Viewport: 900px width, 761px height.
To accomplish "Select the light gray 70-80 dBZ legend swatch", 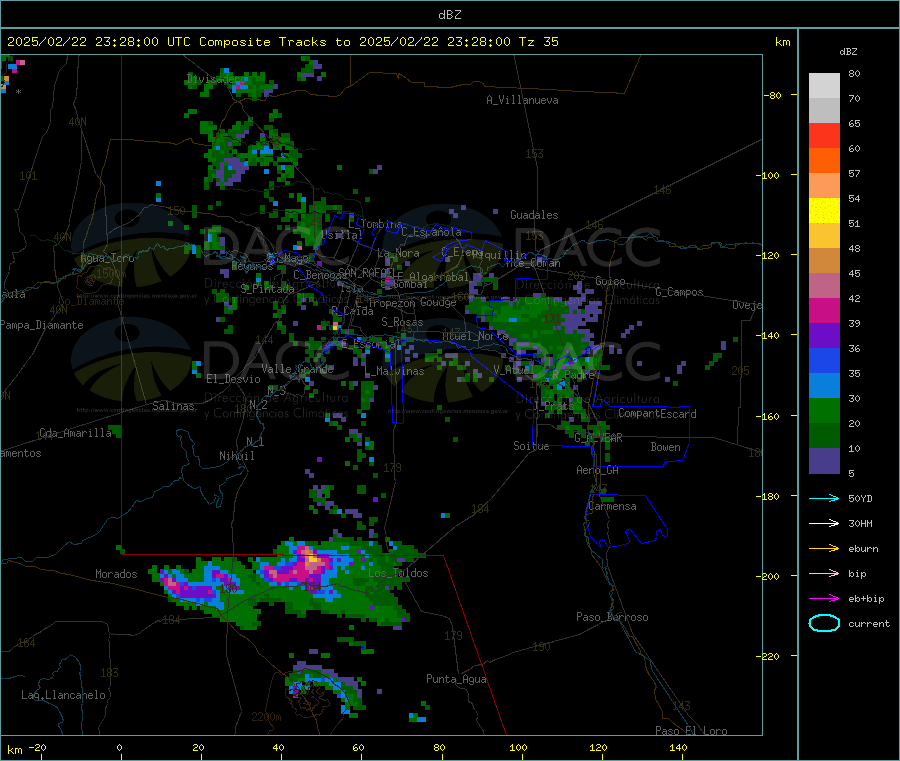I will click(x=824, y=86).
